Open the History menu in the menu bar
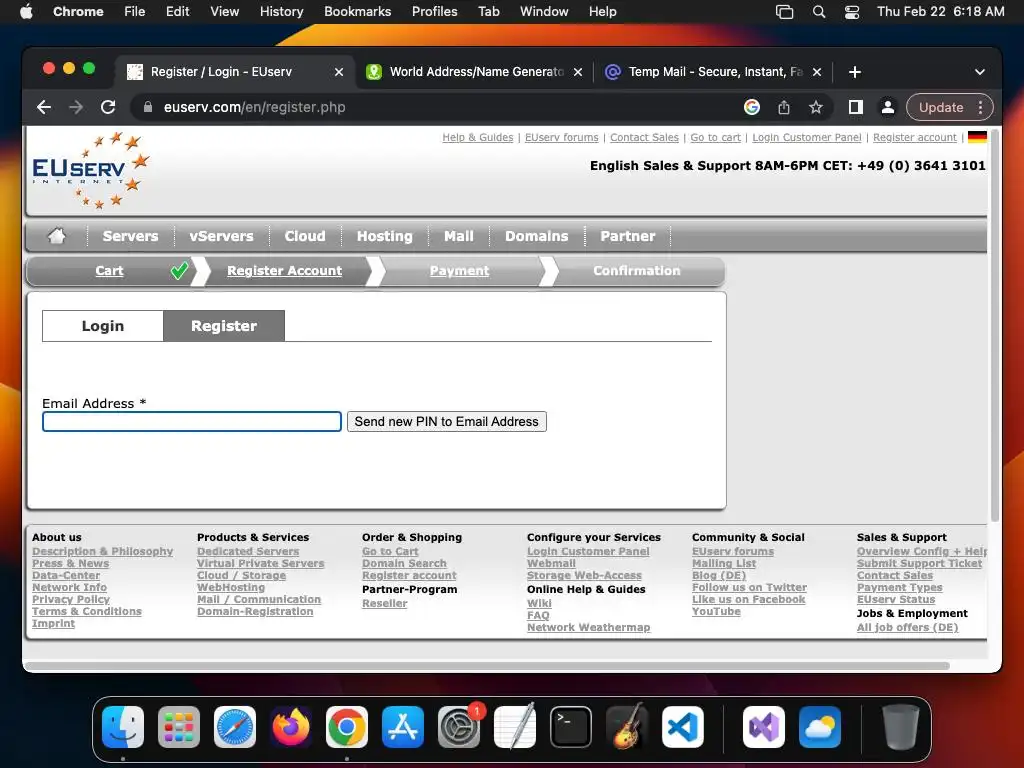The width and height of the screenshot is (1024, 768). [x=281, y=12]
